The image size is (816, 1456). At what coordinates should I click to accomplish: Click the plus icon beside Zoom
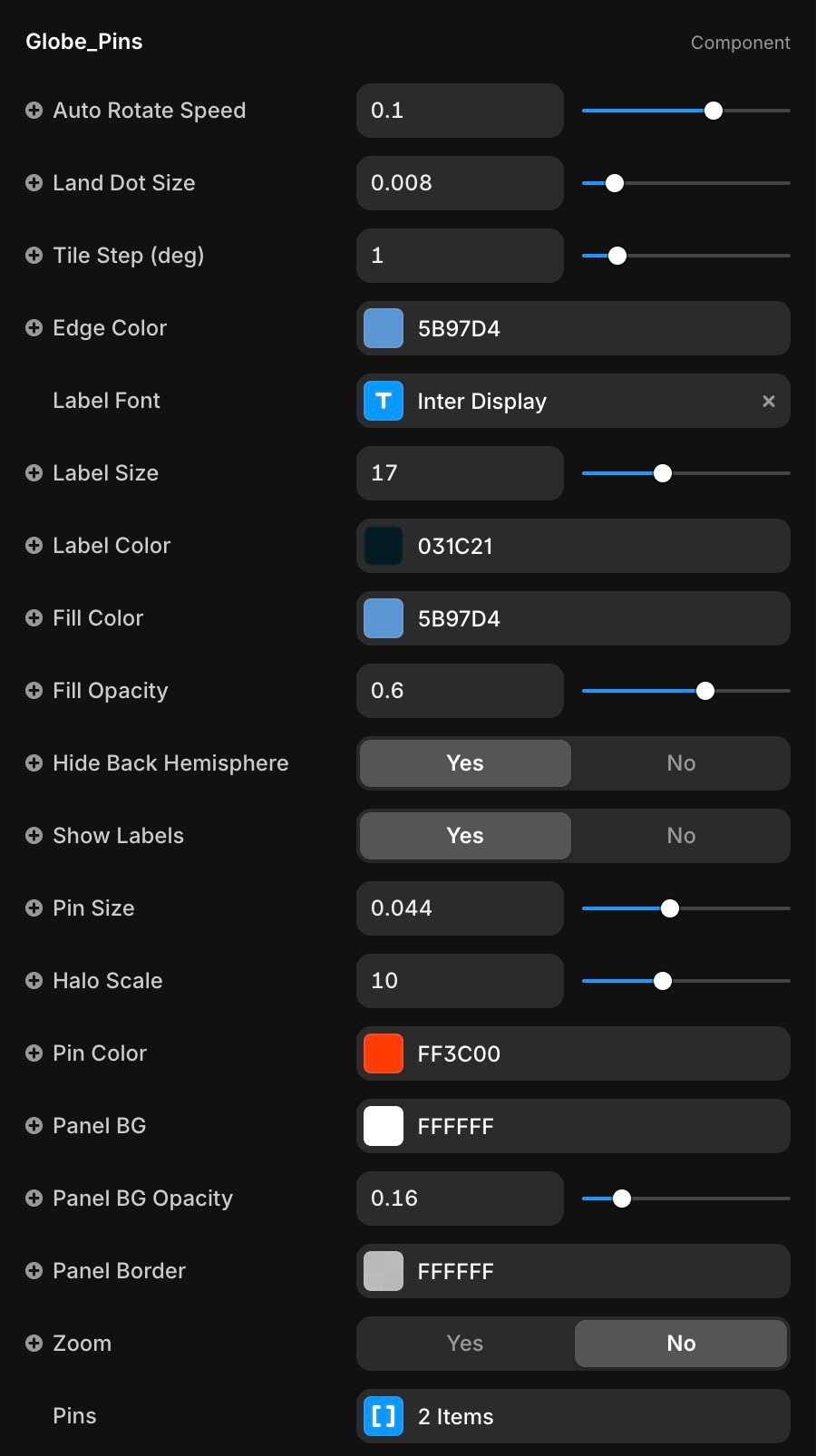click(x=34, y=1344)
